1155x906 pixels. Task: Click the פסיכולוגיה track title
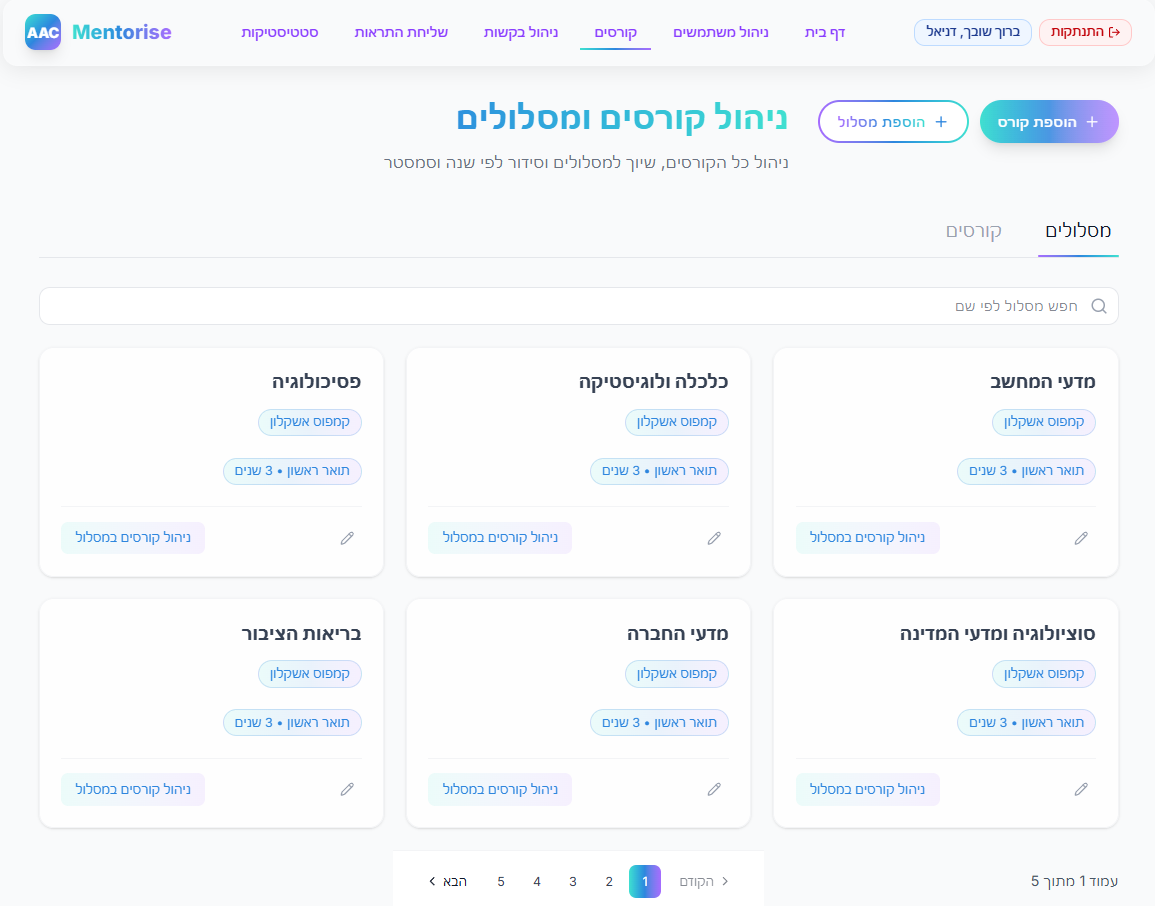[317, 382]
